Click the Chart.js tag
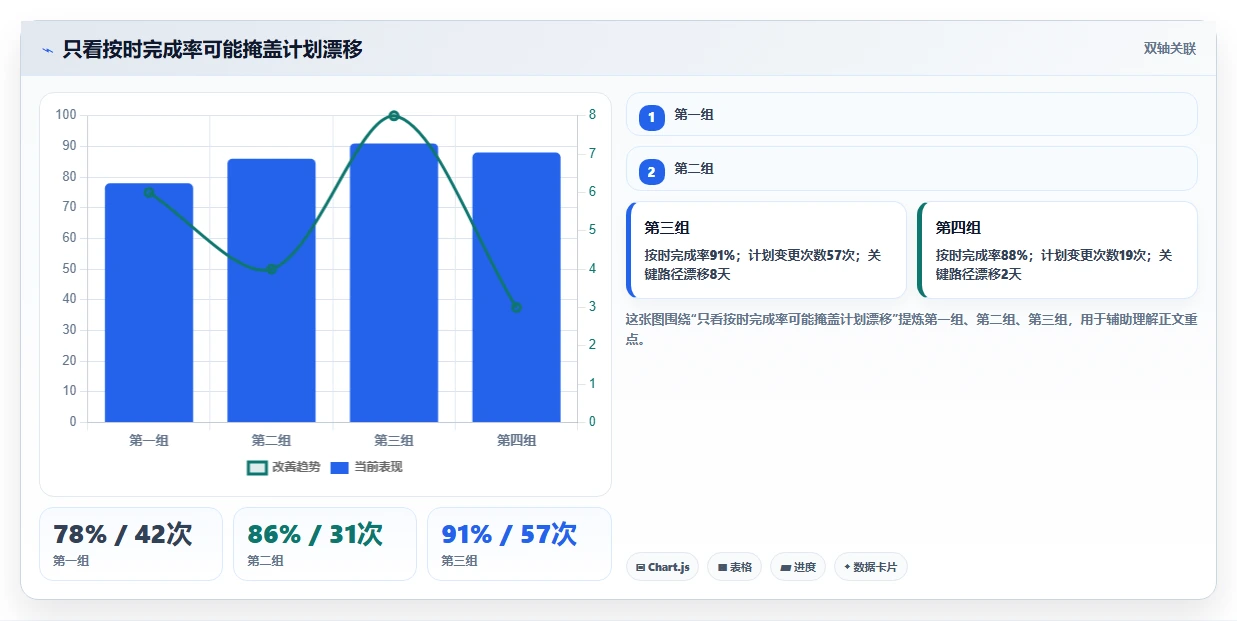The image size is (1237, 621). pyautogui.click(x=662, y=567)
